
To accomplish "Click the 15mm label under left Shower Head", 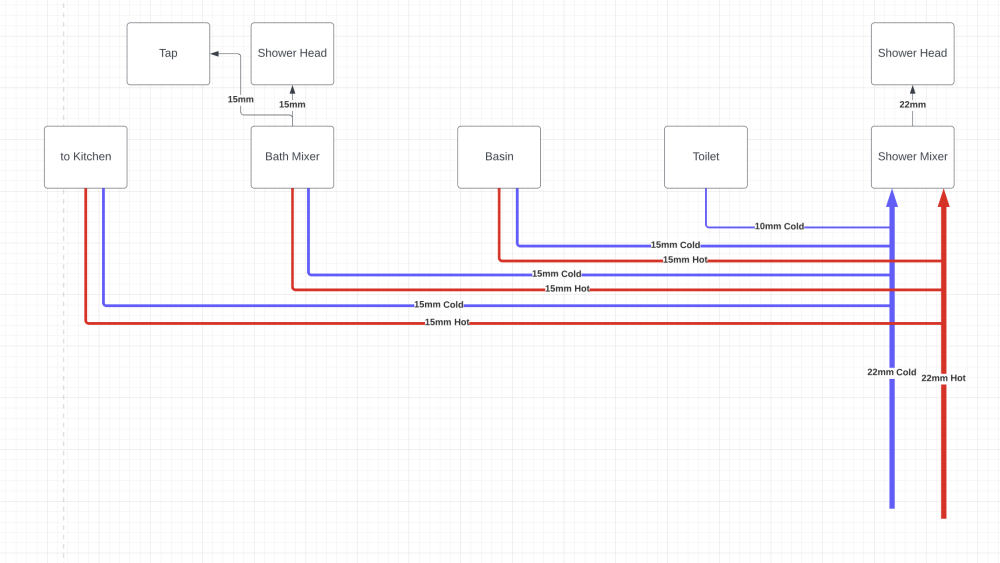I will point(292,105).
